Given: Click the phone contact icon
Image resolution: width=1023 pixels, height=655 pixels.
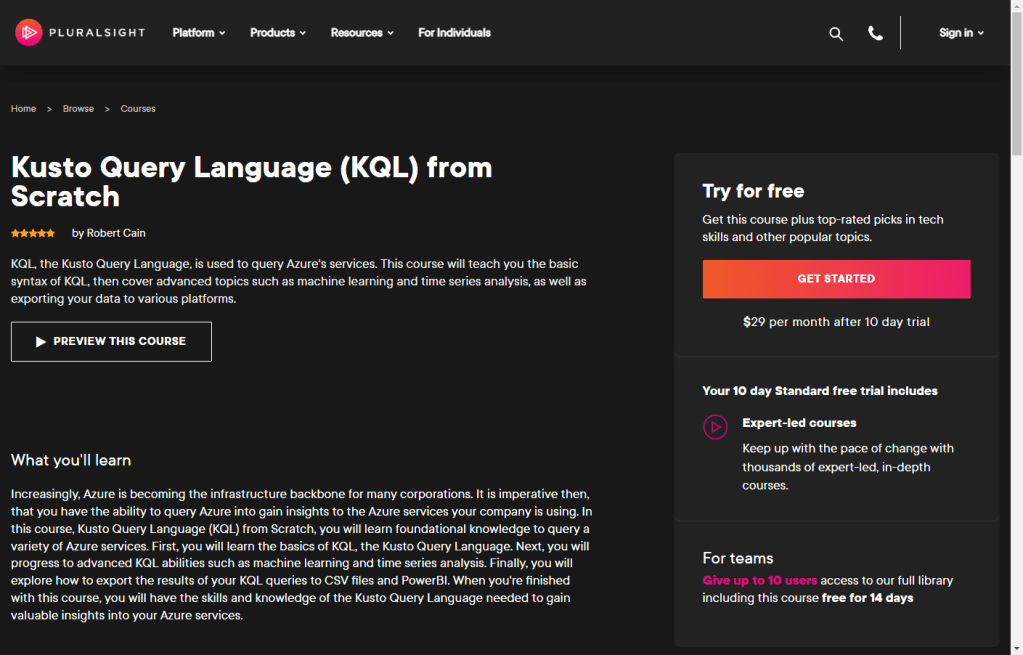Looking at the screenshot, I should pyautogui.click(x=875, y=33).
